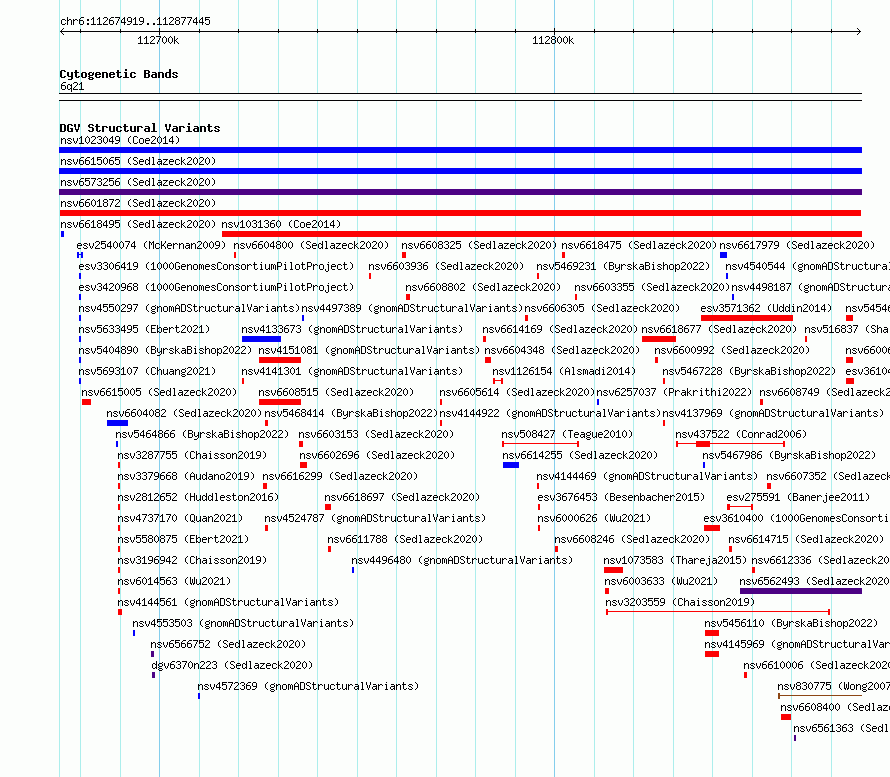This screenshot has width=890, height=777.
Task: Open esv275591 (Banerjee2011) label
Action: (798, 497)
